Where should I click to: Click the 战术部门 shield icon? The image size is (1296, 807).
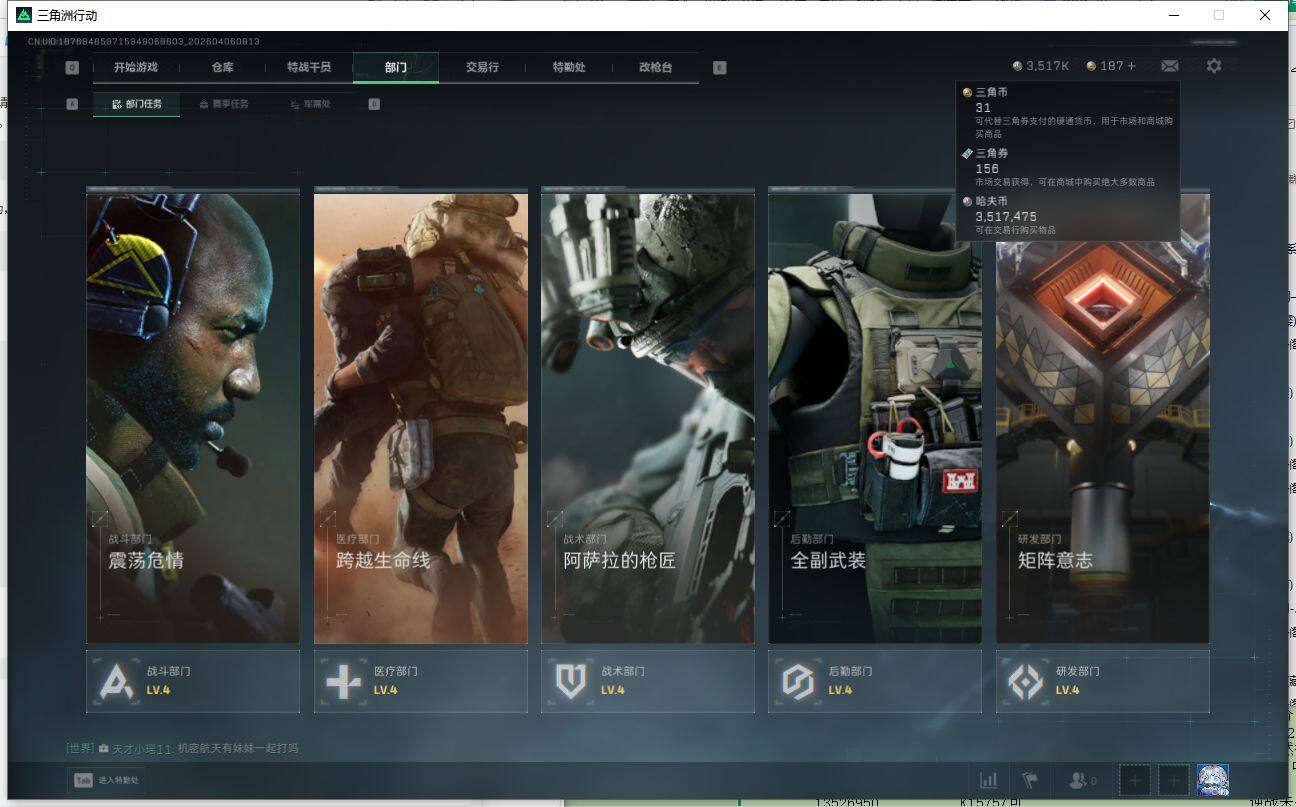[x=570, y=682]
